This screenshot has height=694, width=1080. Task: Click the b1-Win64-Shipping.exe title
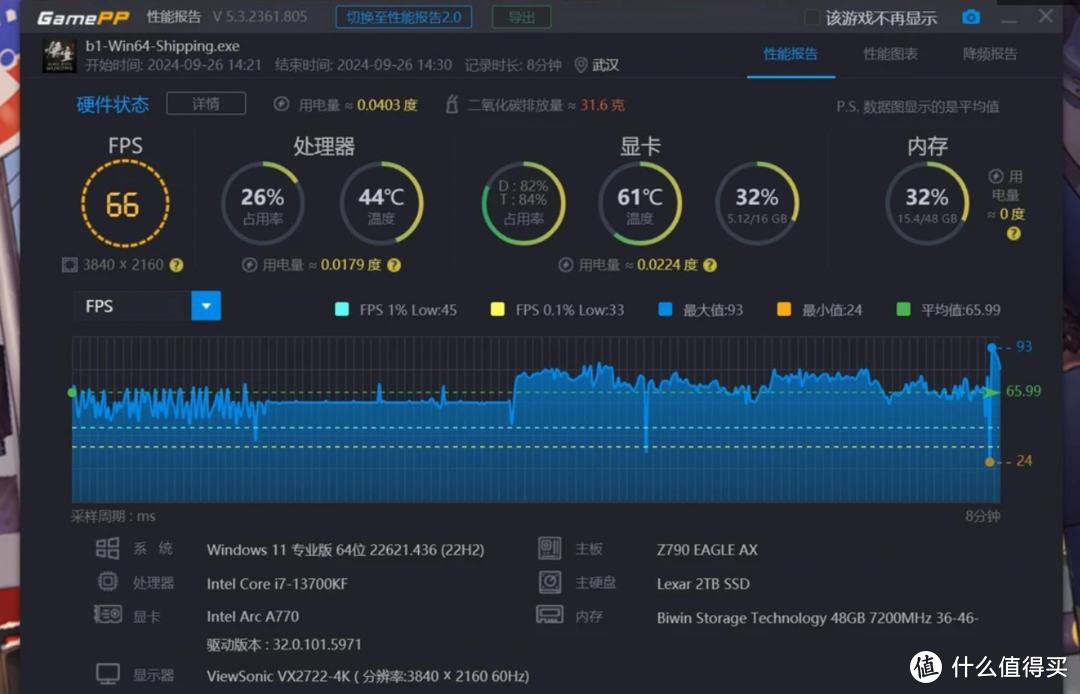[x=163, y=46]
